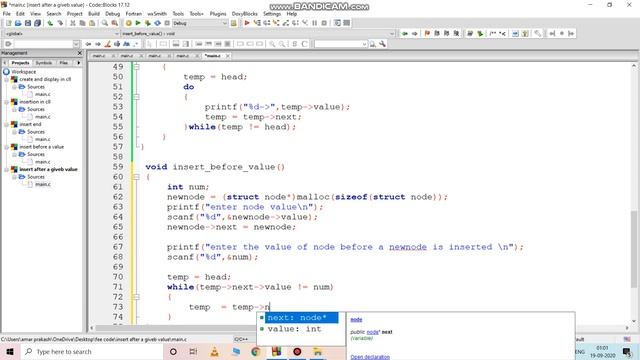Image resolution: width=640 pixels, height=360 pixels.
Task: Click the green Run icon
Action: pos(138,23)
